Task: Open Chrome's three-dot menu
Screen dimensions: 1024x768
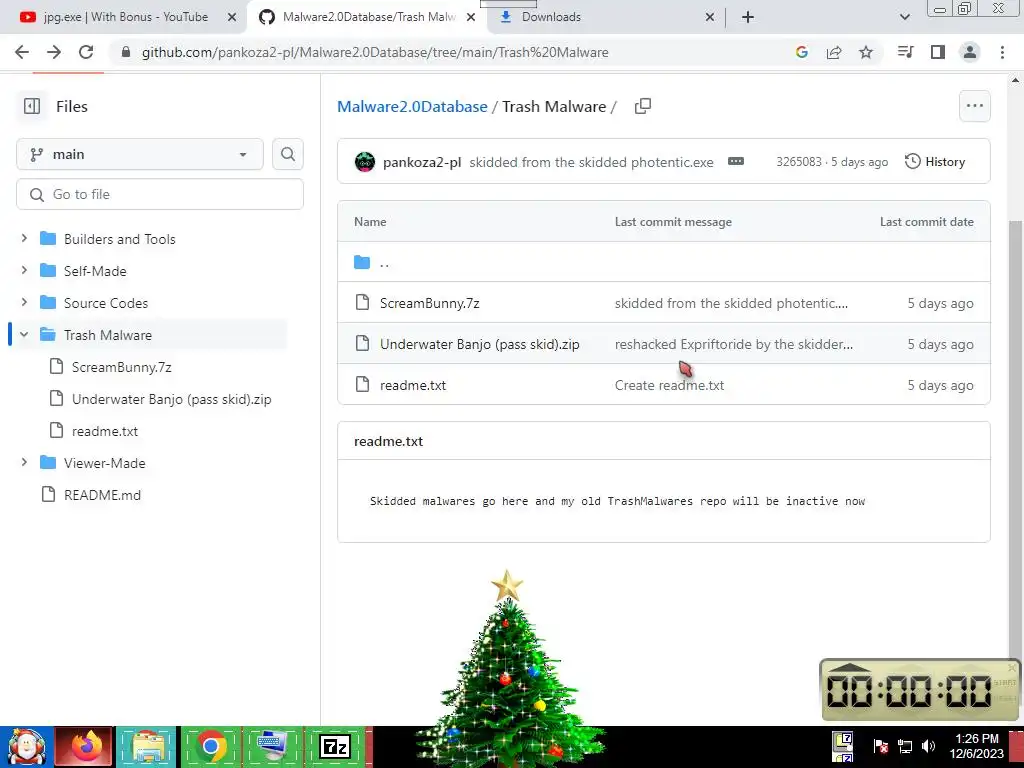Action: click(1002, 52)
